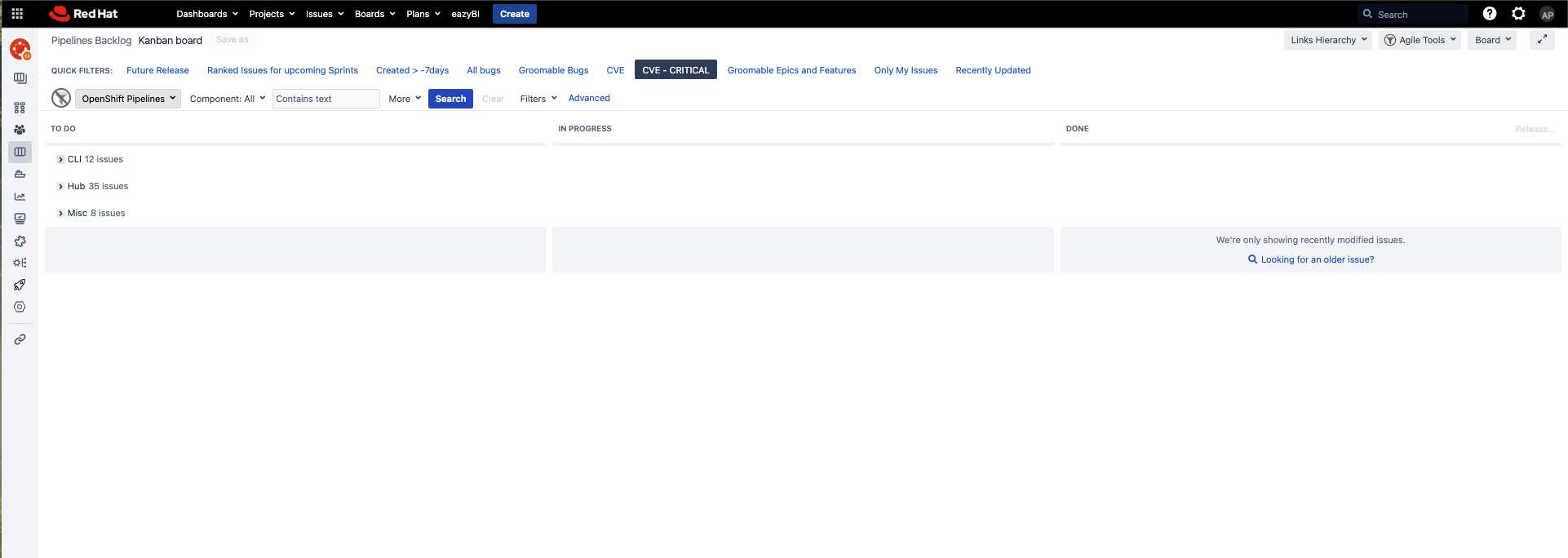Toggle the Groomable Bugs quick filter
This screenshot has width=1568, height=558.
pyautogui.click(x=553, y=70)
